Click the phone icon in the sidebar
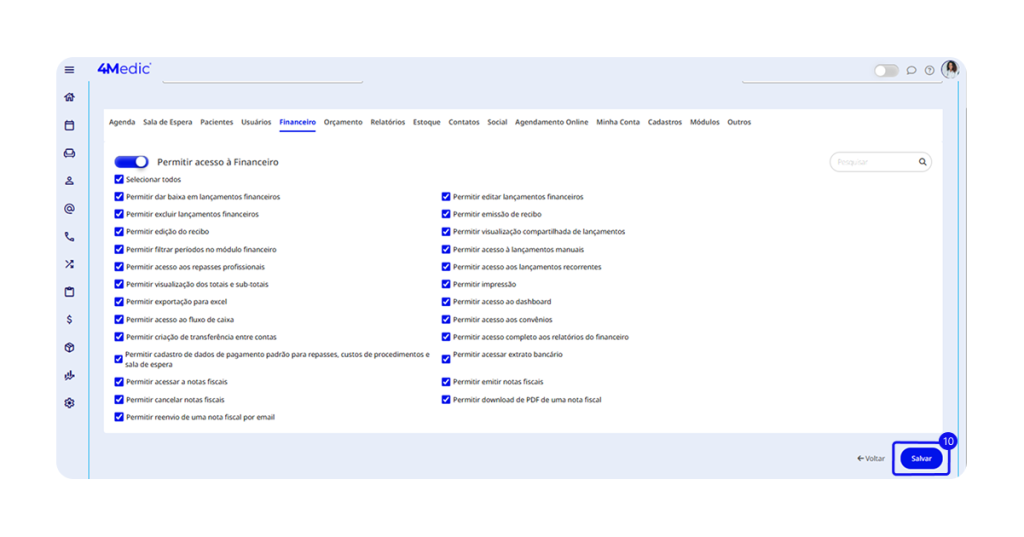The image size is (1024, 537). [70, 237]
